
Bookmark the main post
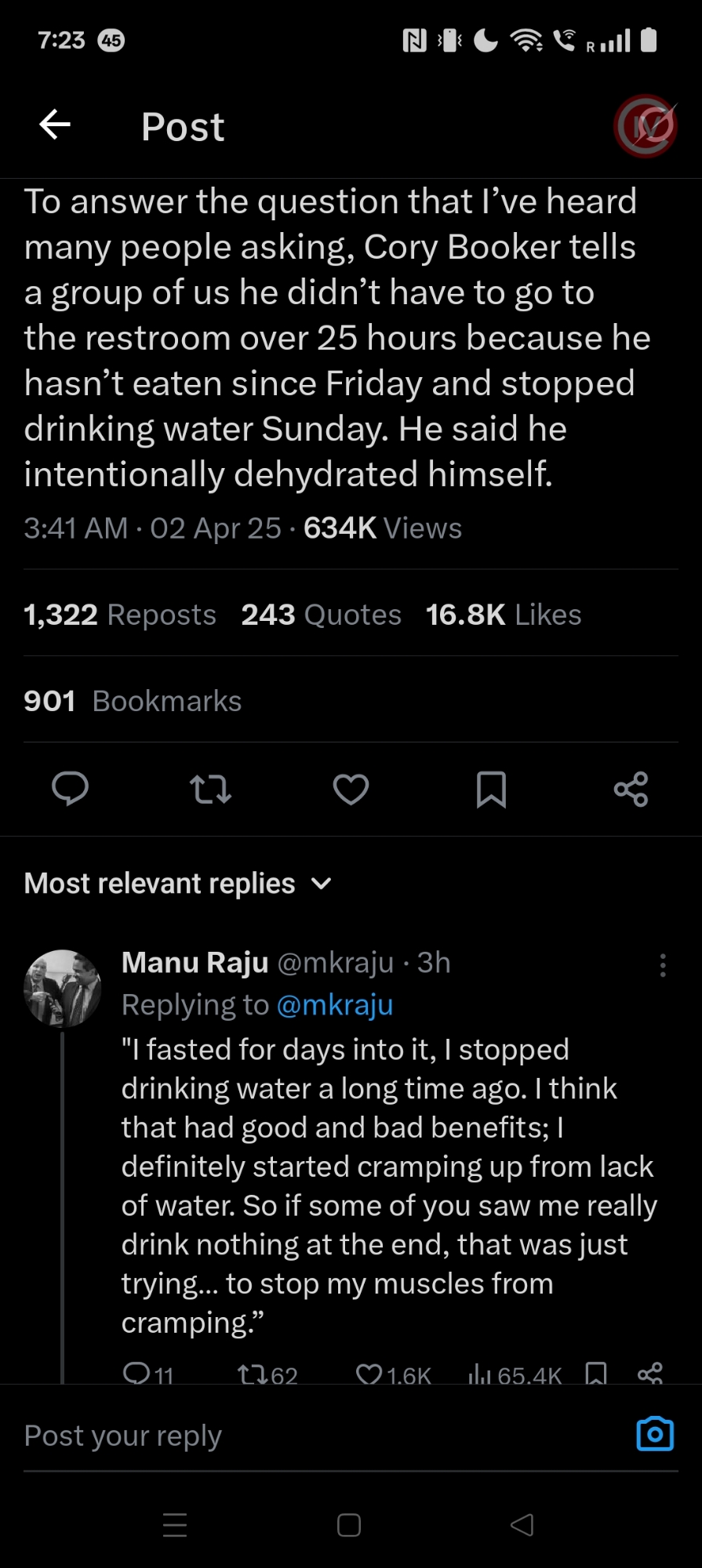click(491, 789)
